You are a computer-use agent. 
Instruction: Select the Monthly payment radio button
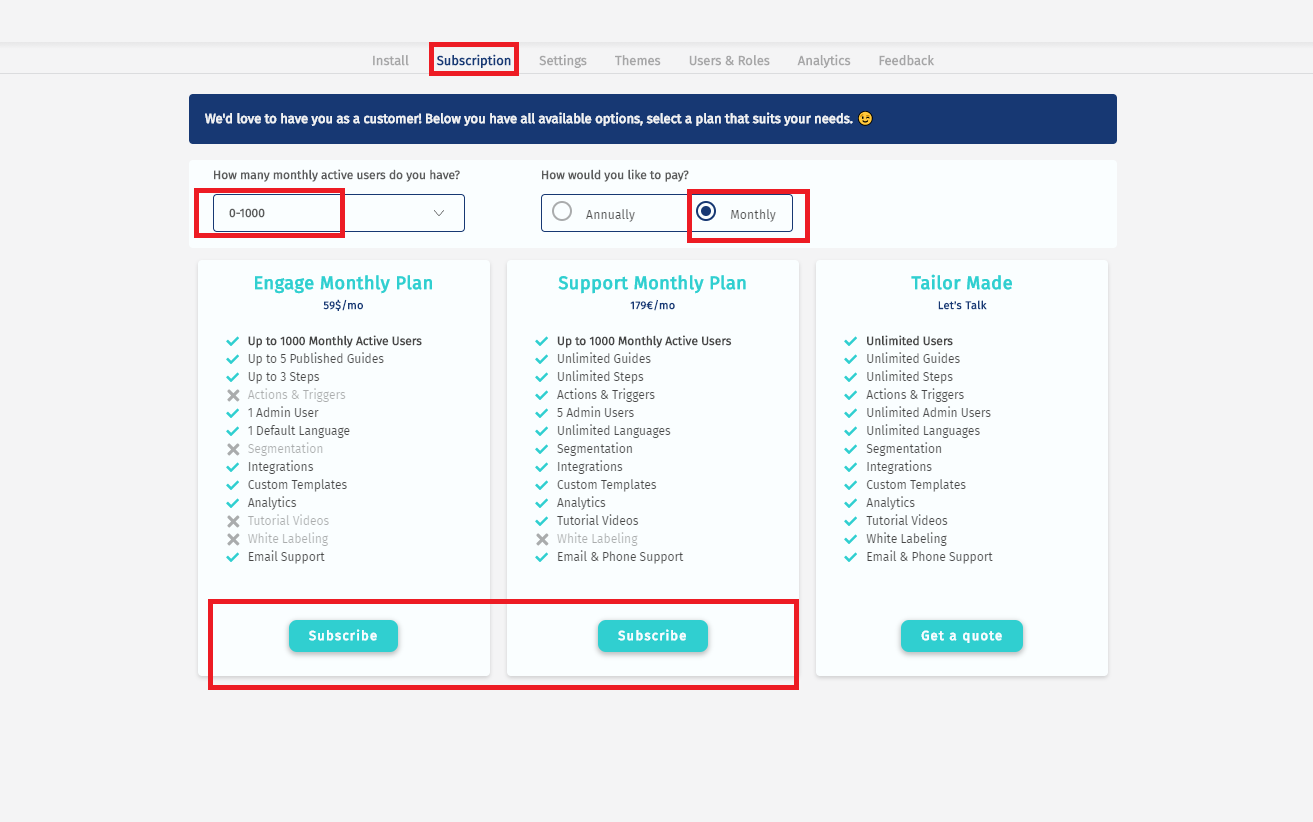(x=706, y=212)
